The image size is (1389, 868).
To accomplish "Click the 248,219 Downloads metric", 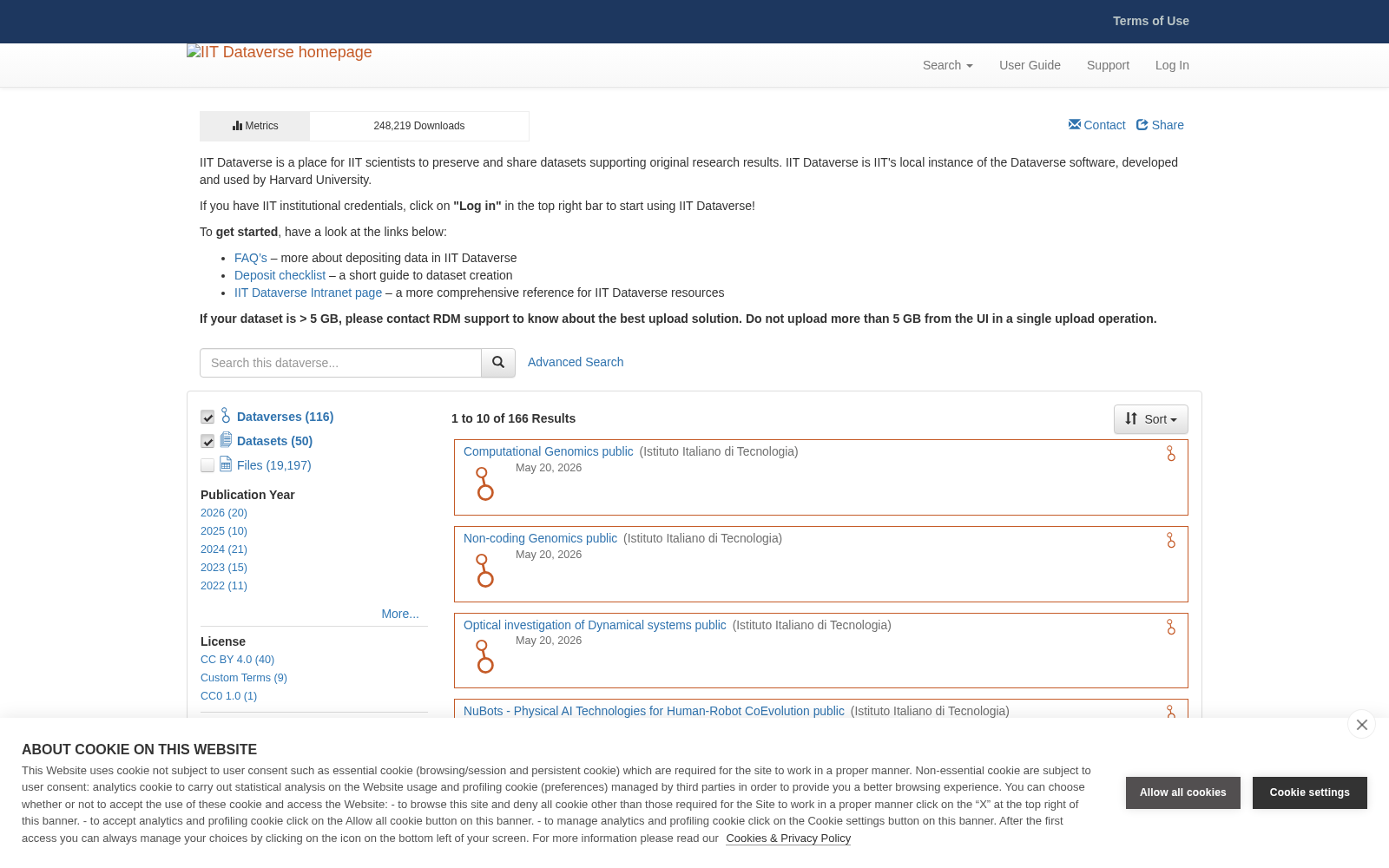I will pos(419,126).
